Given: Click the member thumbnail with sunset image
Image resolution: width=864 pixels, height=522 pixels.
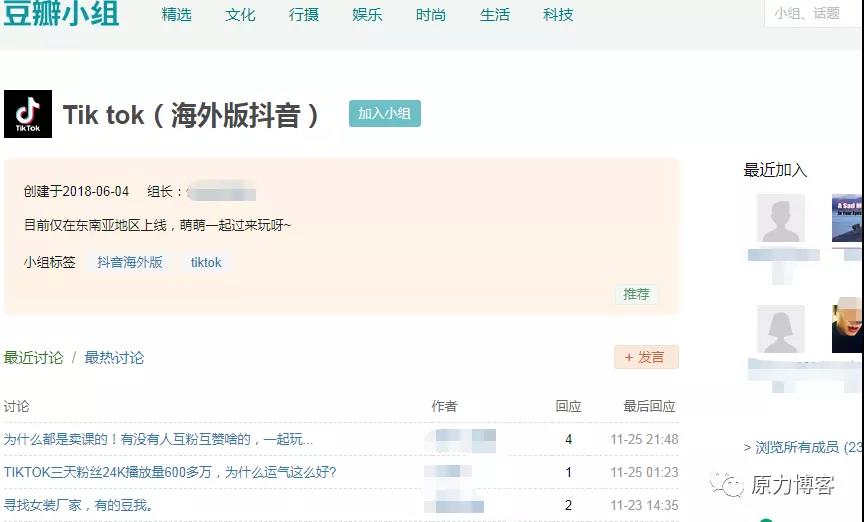Looking at the screenshot, I should tap(847, 219).
